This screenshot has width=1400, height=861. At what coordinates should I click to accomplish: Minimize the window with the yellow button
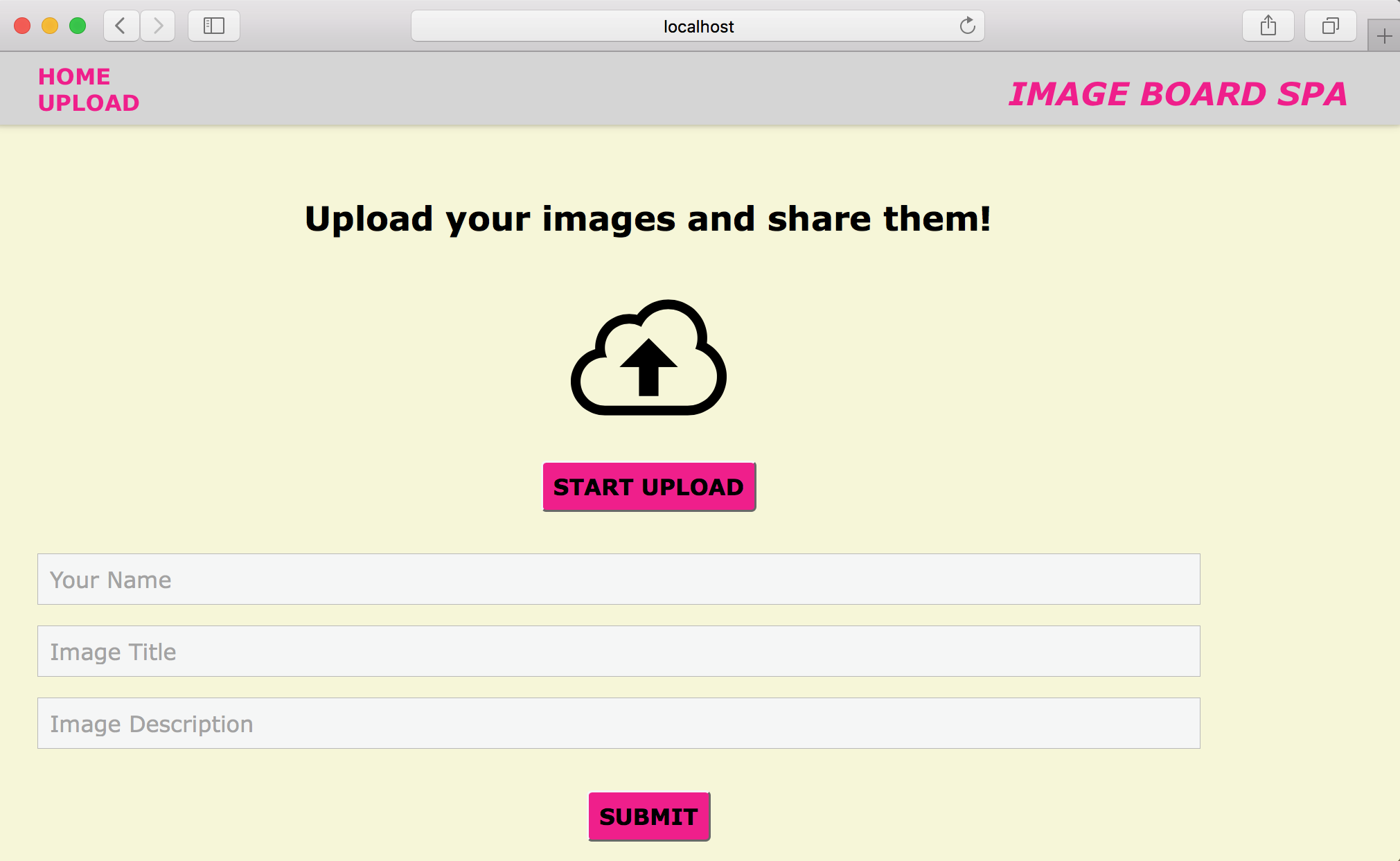[50, 26]
